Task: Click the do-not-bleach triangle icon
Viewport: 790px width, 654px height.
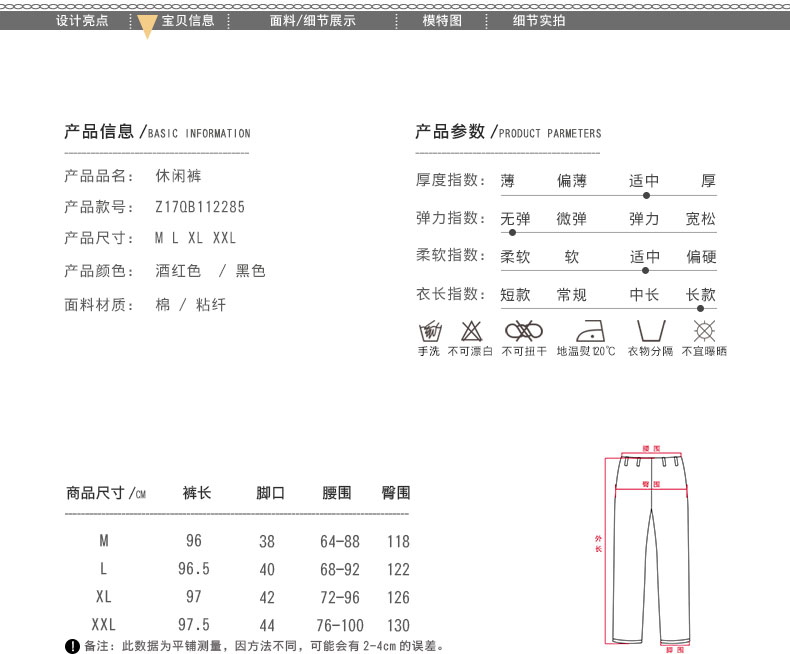Action: [470, 330]
